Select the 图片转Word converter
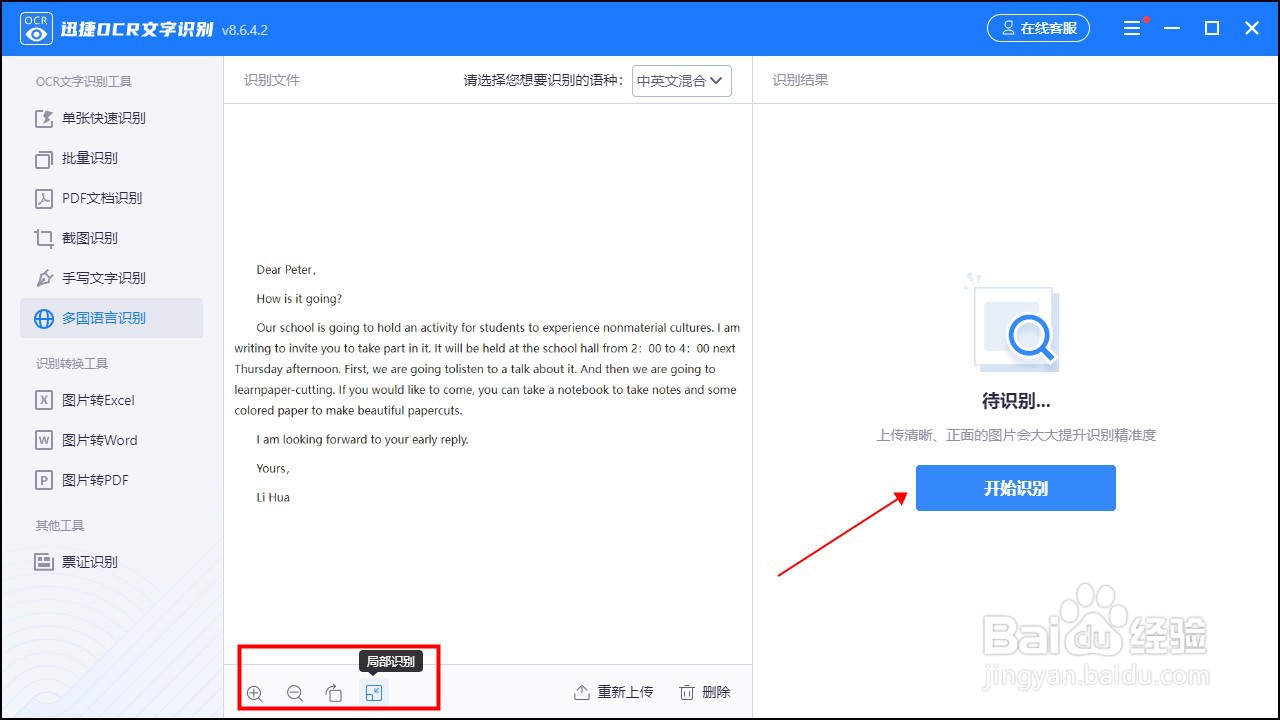The image size is (1280, 720). click(x=100, y=440)
